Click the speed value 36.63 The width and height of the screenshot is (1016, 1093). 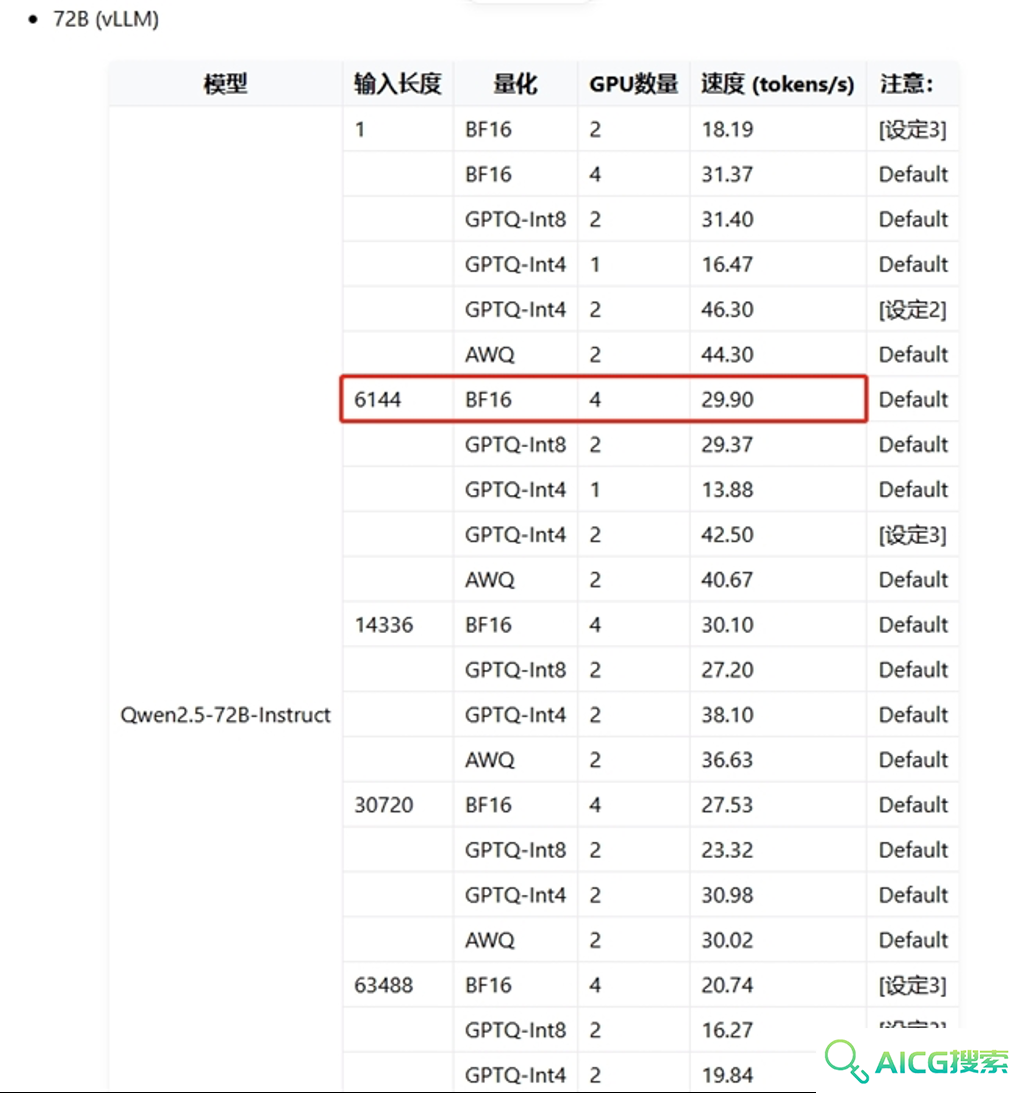727,760
